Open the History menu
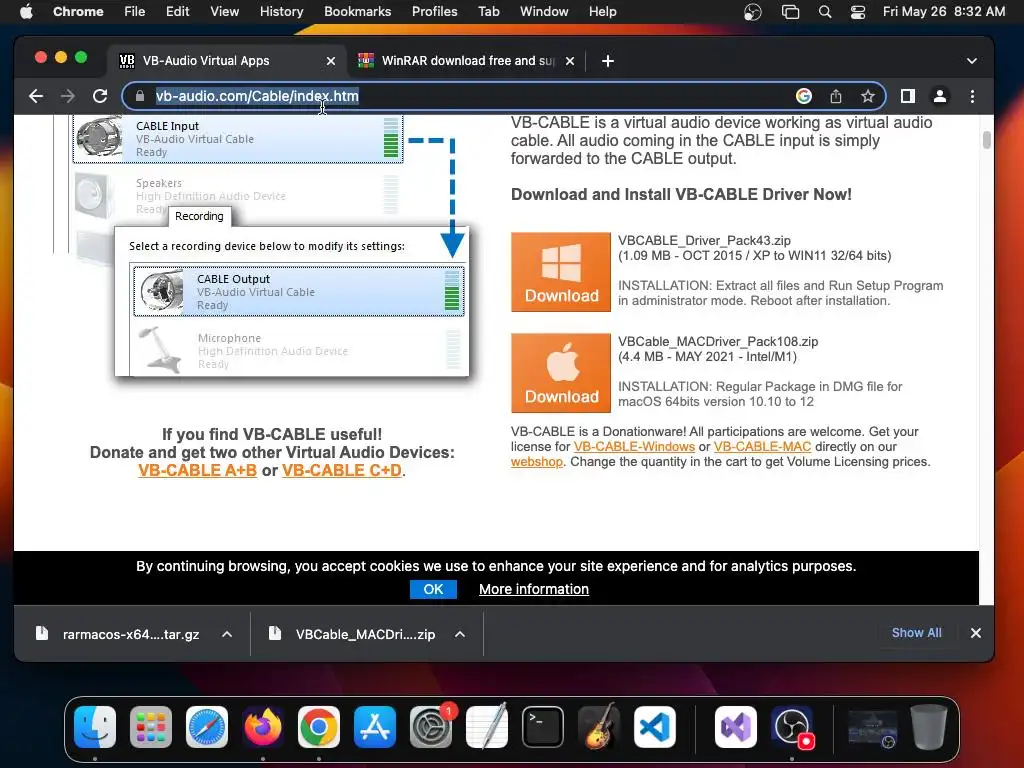Viewport: 1024px width, 768px height. pyautogui.click(x=281, y=12)
